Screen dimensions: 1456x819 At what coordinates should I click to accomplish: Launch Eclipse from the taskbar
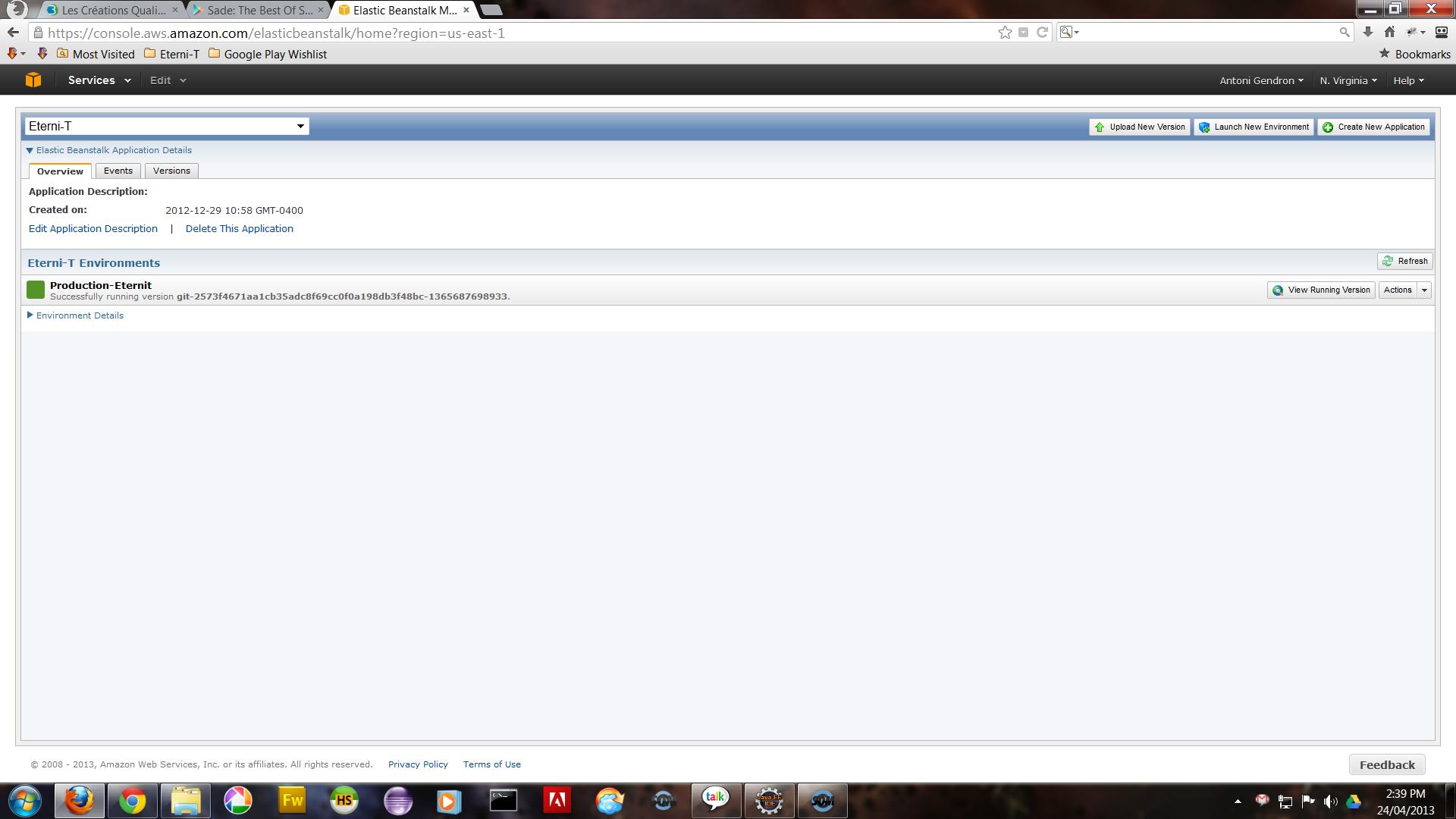pos(769,801)
